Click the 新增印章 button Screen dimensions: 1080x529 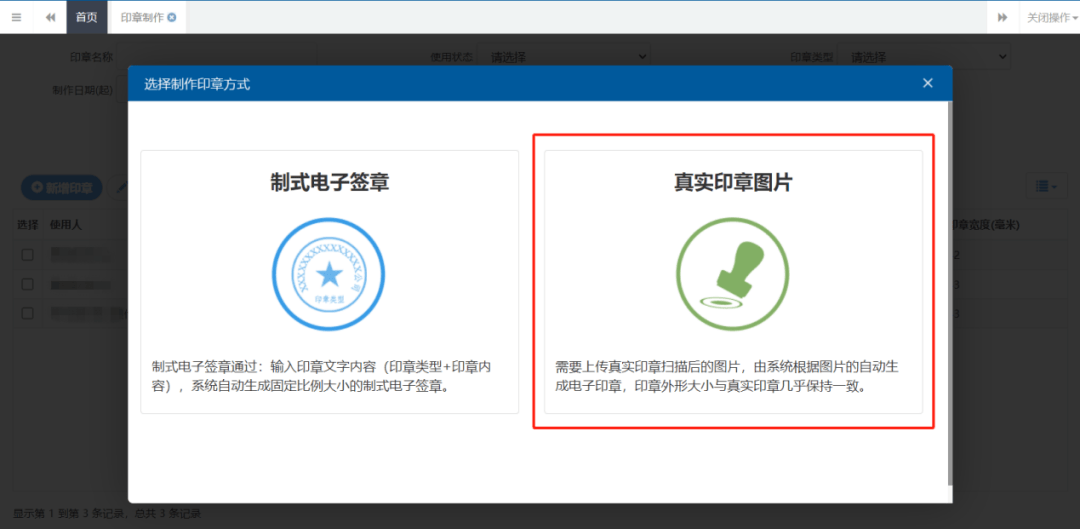pyautogui.click(x=62, y=187)
